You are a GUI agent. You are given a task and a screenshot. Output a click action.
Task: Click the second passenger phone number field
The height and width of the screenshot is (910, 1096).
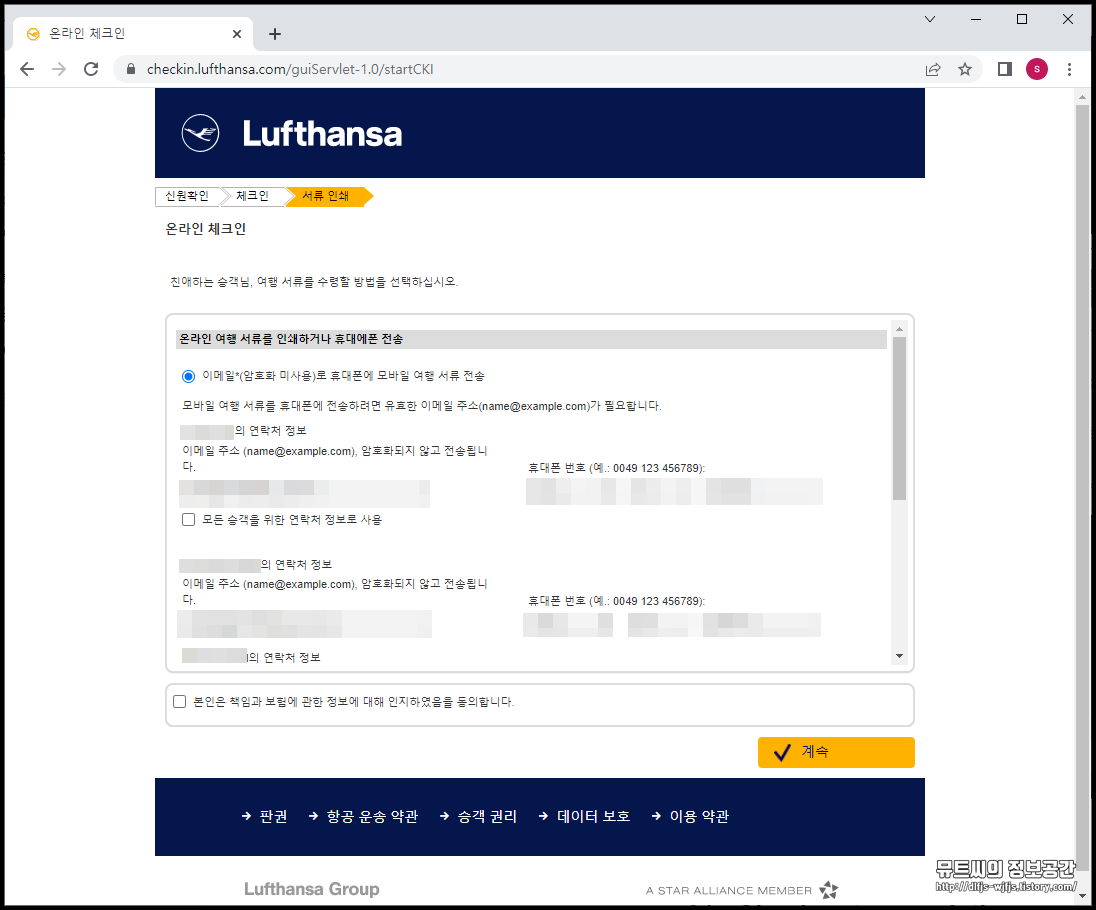[672, 624]
